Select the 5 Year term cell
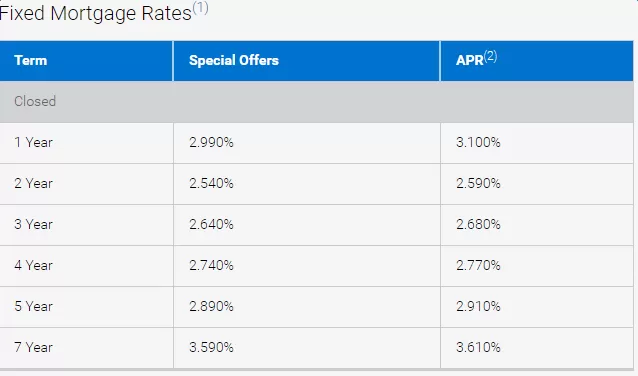This screenshot has height=376, width=638. (86, 307)
